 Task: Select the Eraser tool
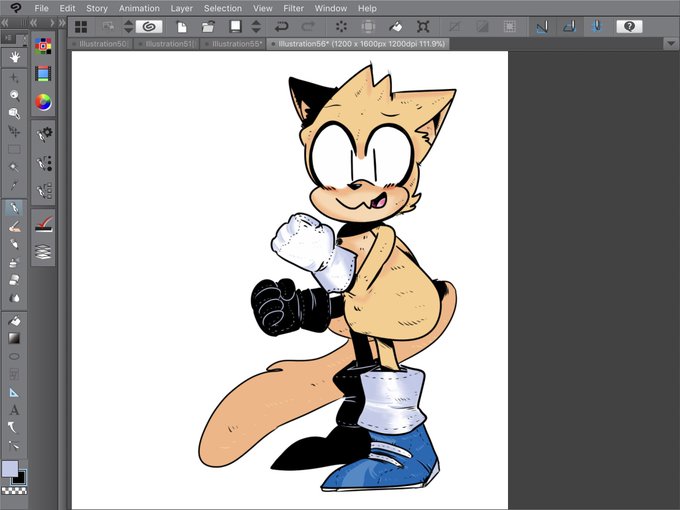(14, 280)
